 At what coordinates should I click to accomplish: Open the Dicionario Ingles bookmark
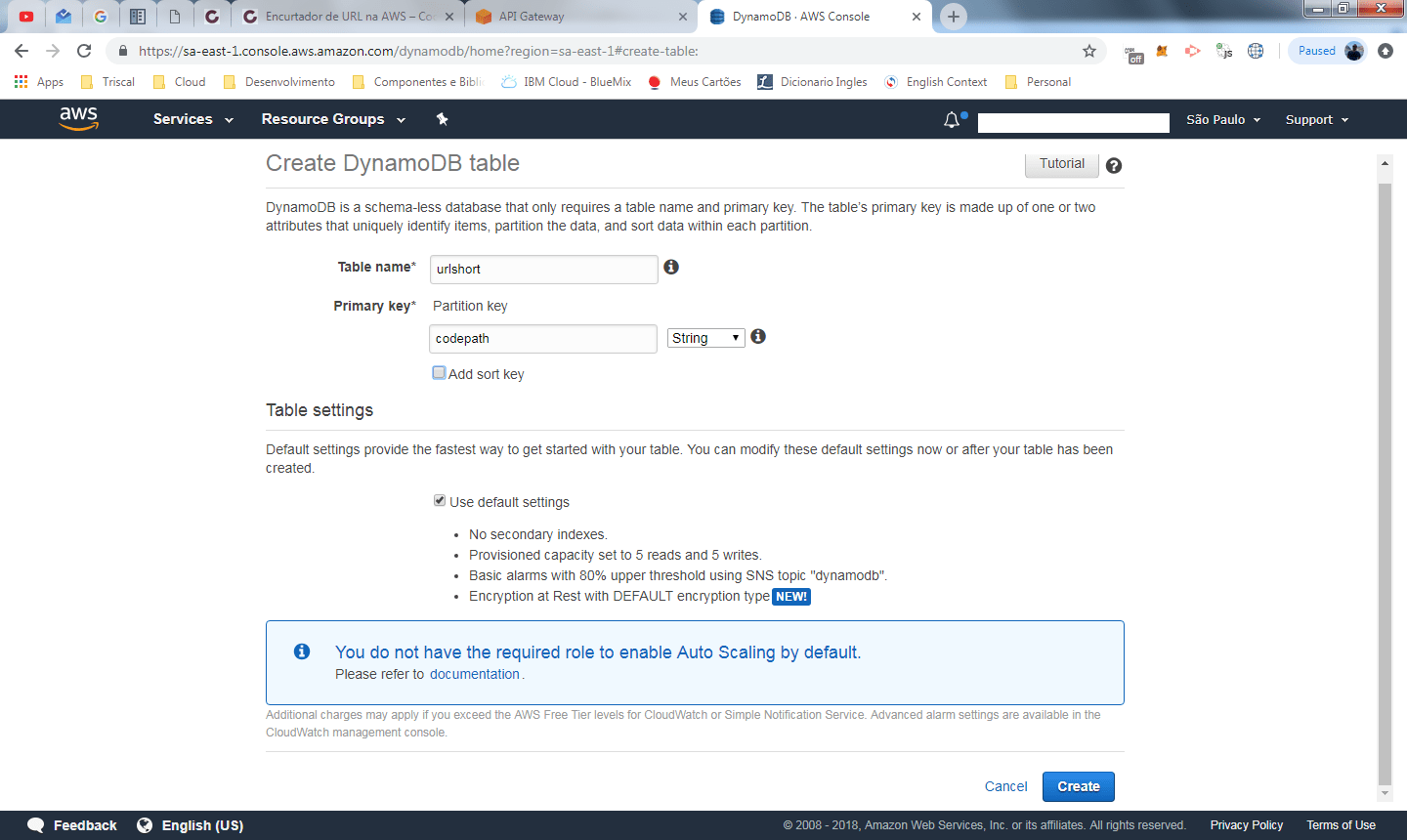pyautogui.click(x=813, y=82)
